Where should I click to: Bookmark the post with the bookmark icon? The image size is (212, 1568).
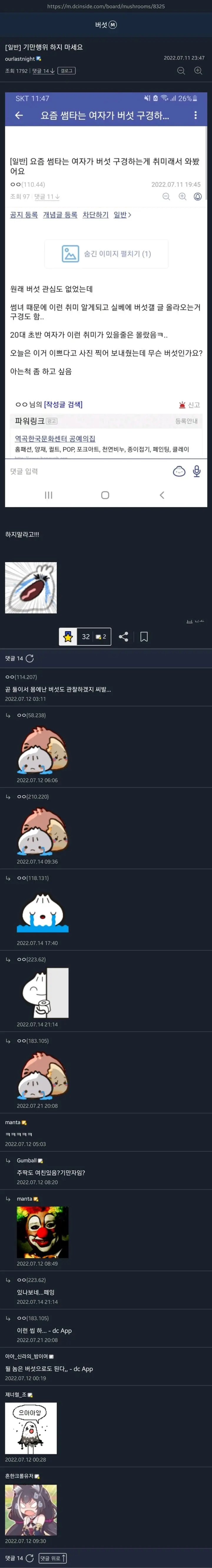pos(144,636)
